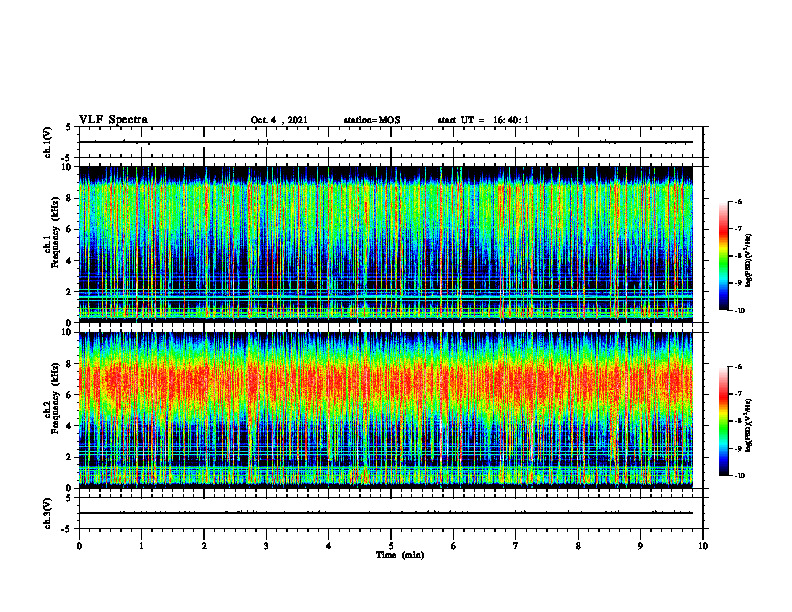This screenshot has height=612, width=792.
Task: Click the "VLF Spectra" title text
Action: (x=113, y=120)
